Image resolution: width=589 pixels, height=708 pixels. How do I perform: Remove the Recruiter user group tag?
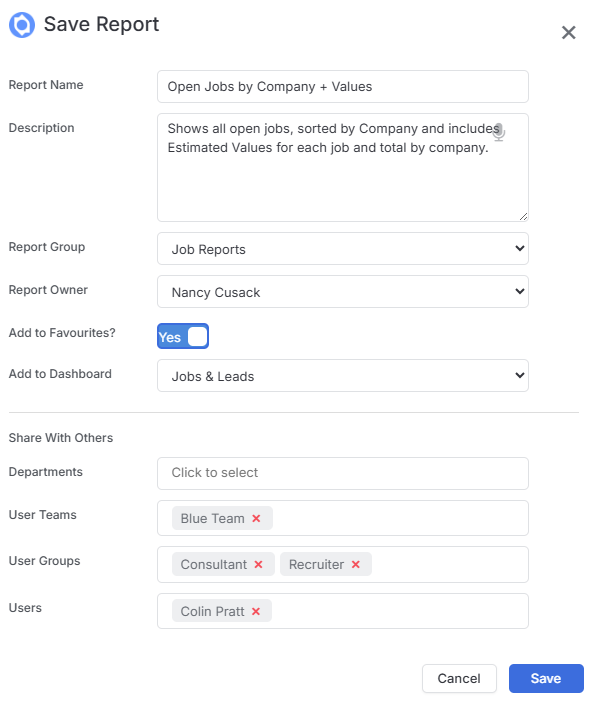(x=356, y=564)
